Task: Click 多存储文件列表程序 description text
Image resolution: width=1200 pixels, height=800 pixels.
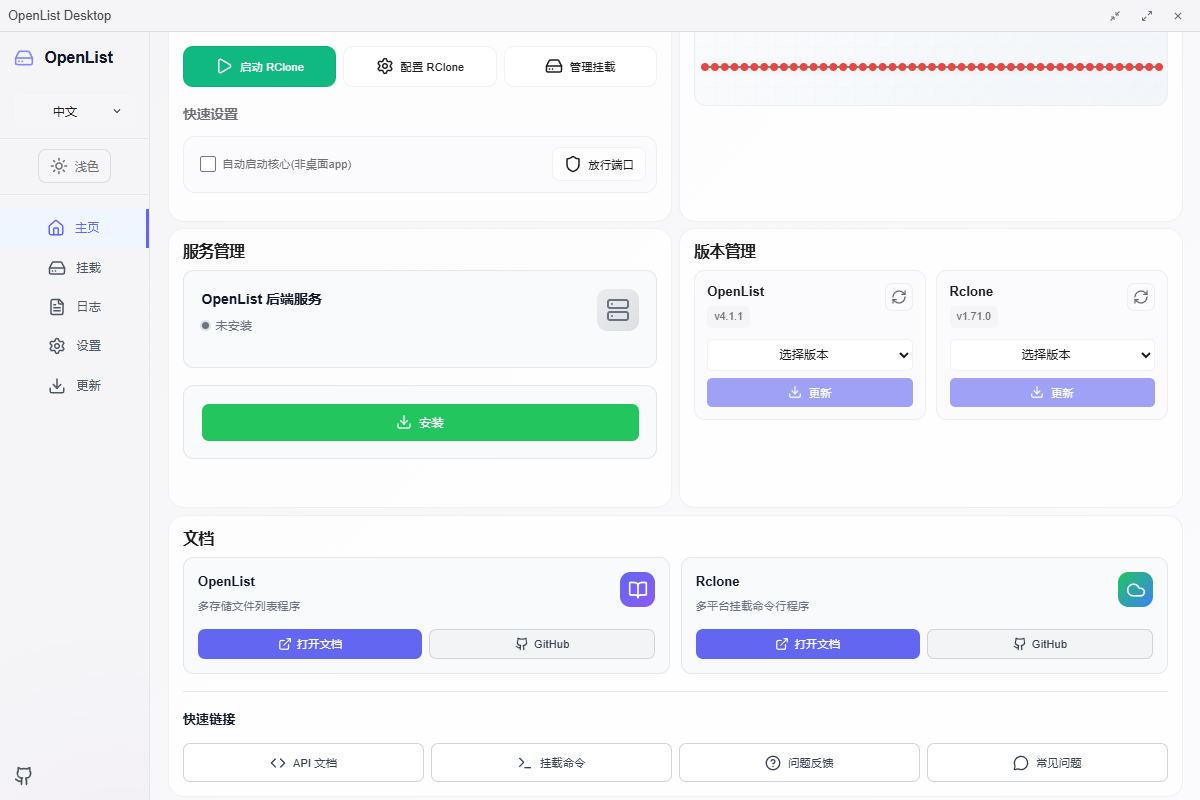Action: tap(249, 606)
